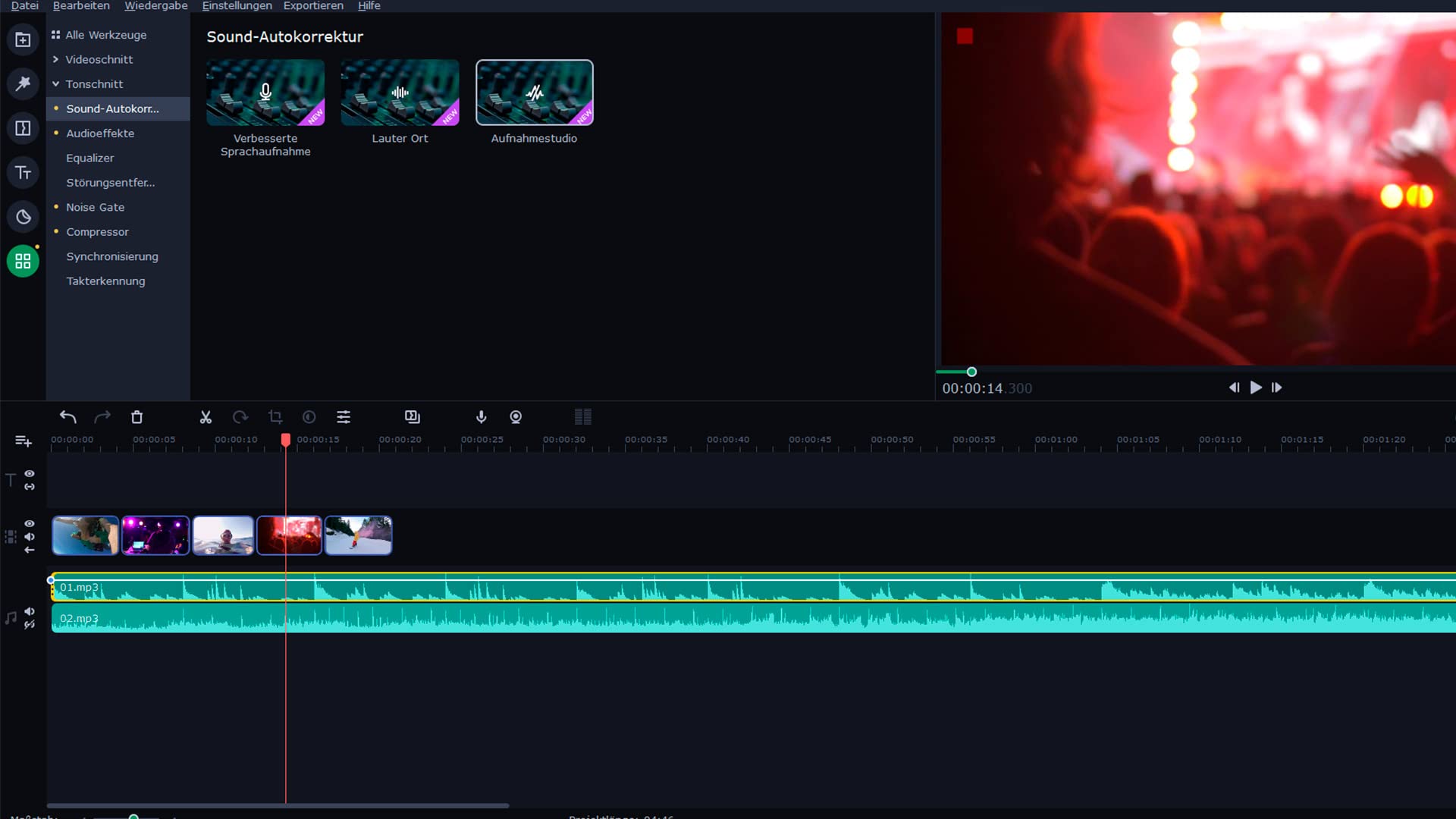The height and width of the screenshot is (819, 1456).
Task: Open the Datei menu
Action: (24, 5)
